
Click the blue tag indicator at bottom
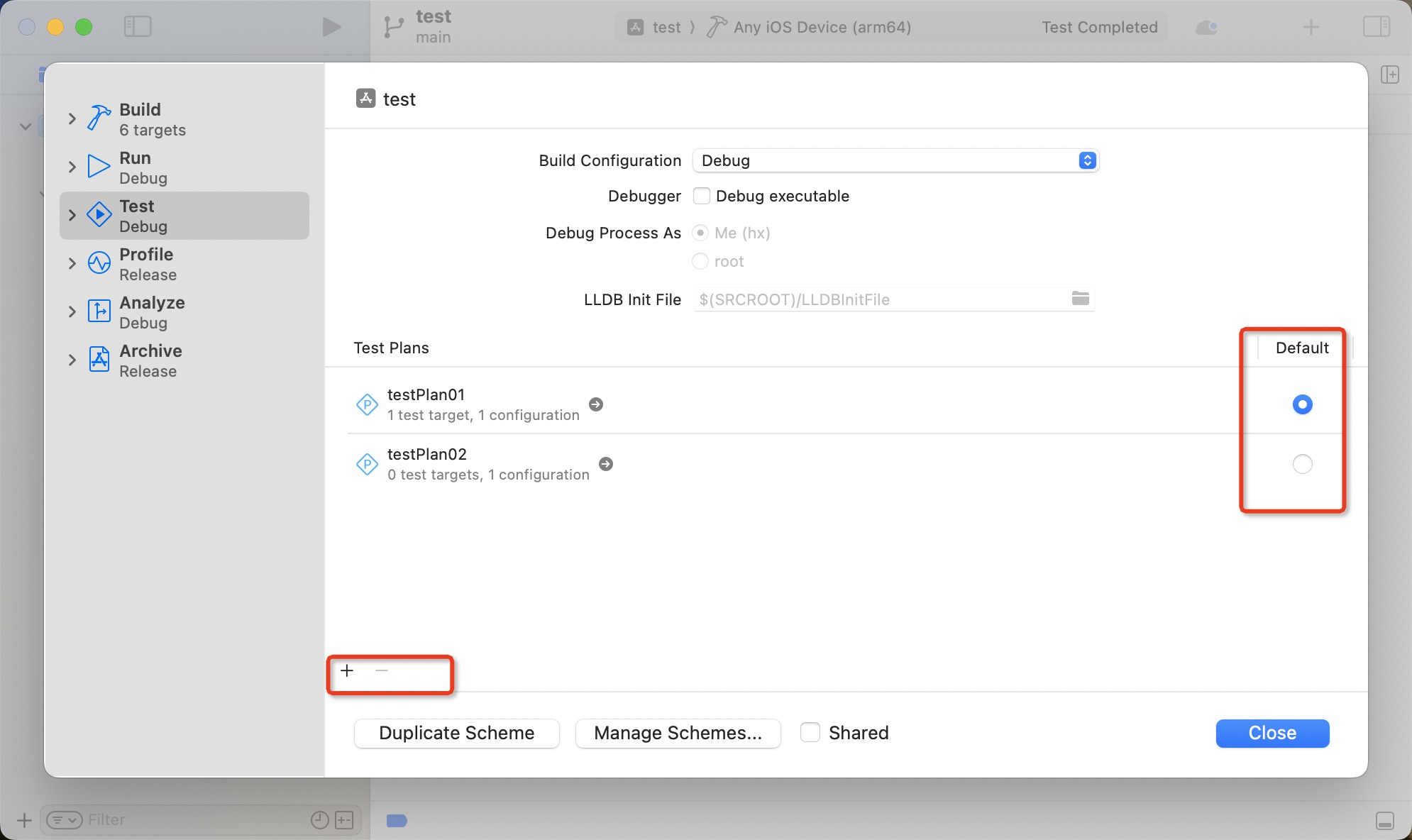click(x=397, y=821)
